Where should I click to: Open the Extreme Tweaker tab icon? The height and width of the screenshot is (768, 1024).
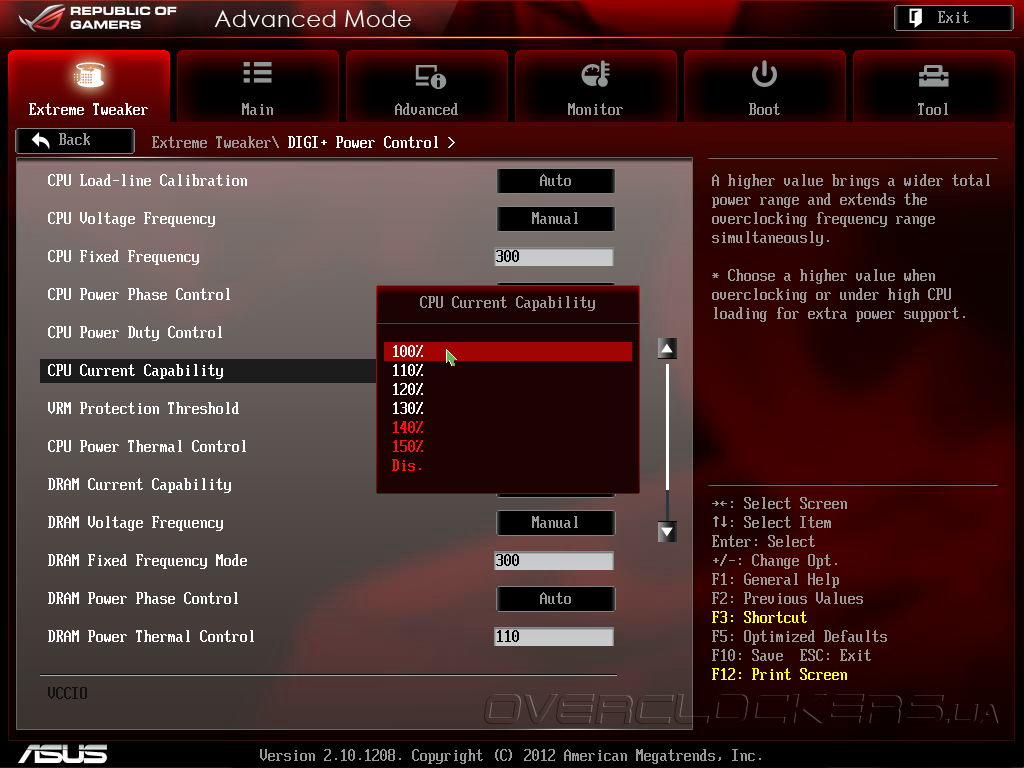(x=89, y=75)
